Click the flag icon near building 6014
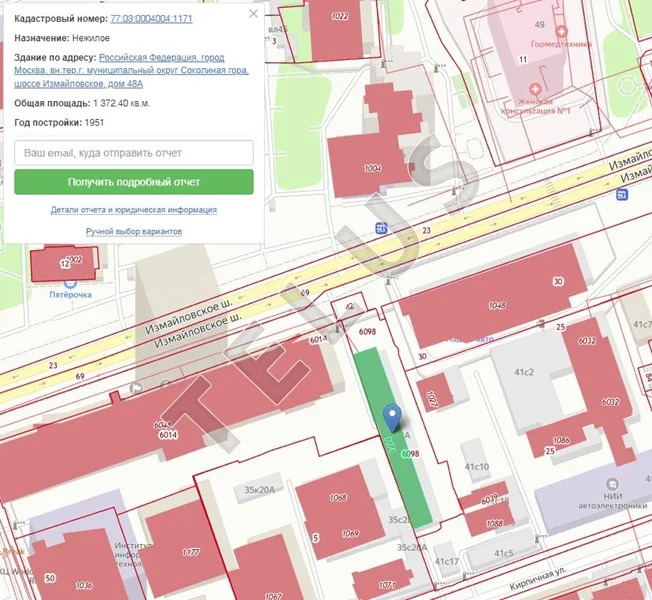 [136, 387]
